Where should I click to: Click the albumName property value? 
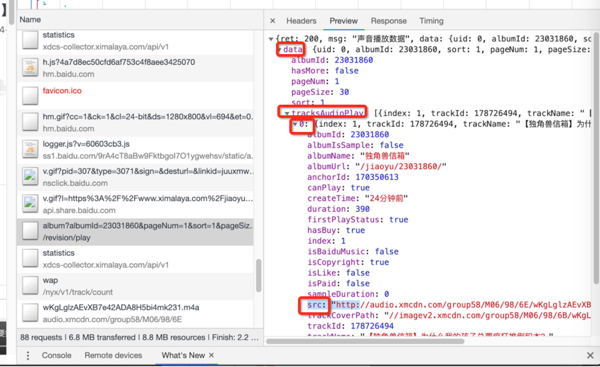[385, 156]
